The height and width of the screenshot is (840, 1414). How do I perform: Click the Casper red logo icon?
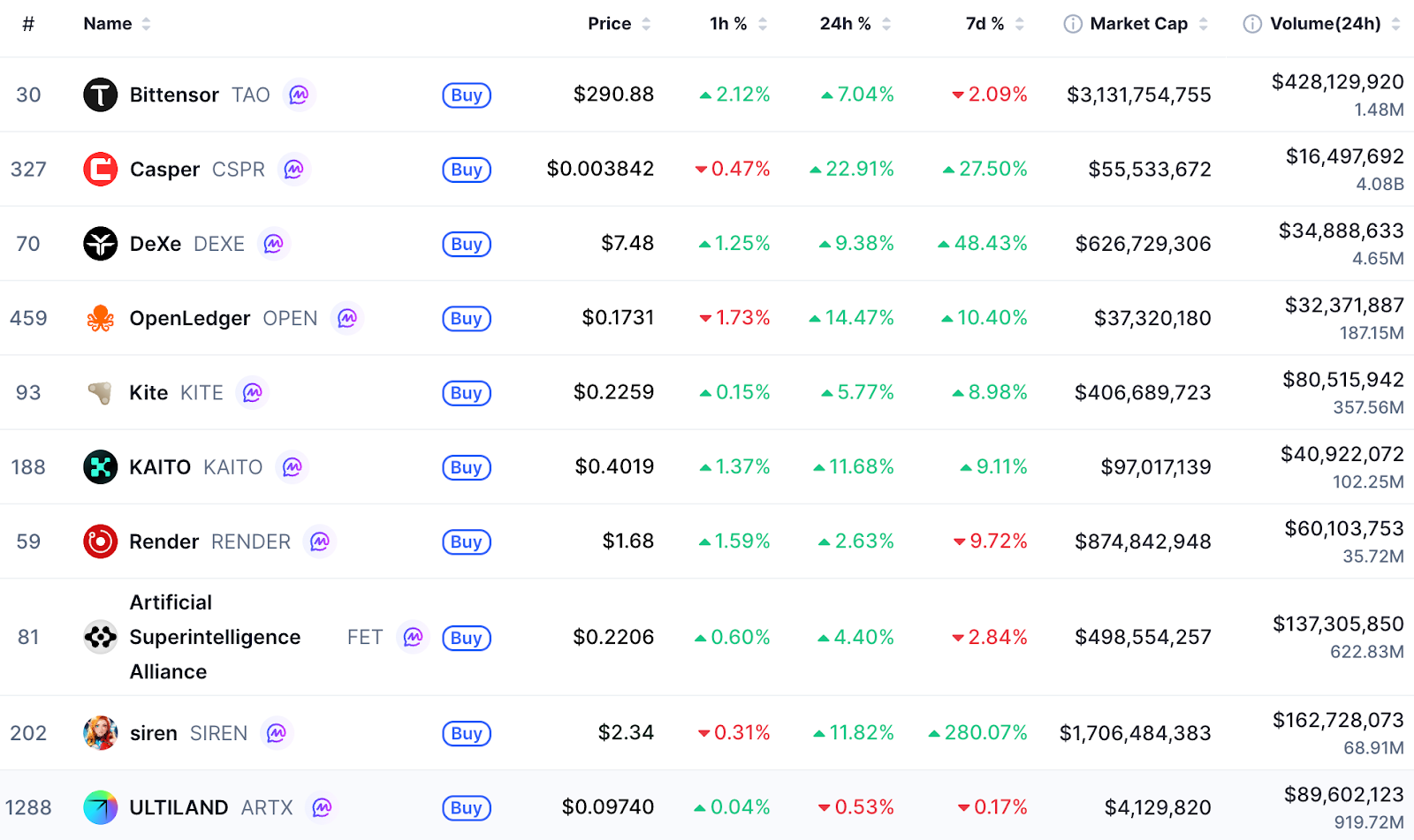click(x=100, y=169)
